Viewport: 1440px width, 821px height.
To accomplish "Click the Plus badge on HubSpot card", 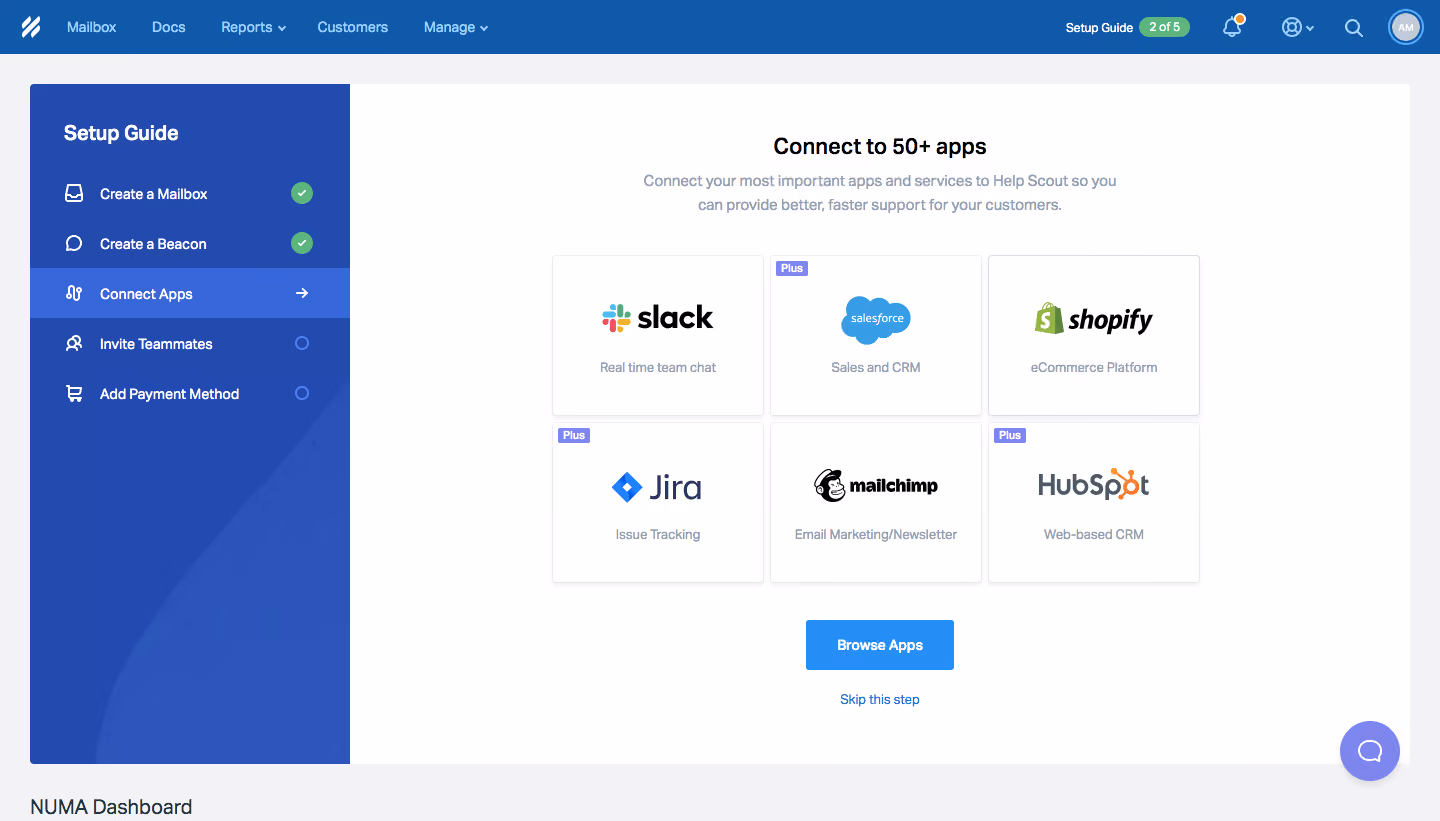I will (x=1010, y=435).
